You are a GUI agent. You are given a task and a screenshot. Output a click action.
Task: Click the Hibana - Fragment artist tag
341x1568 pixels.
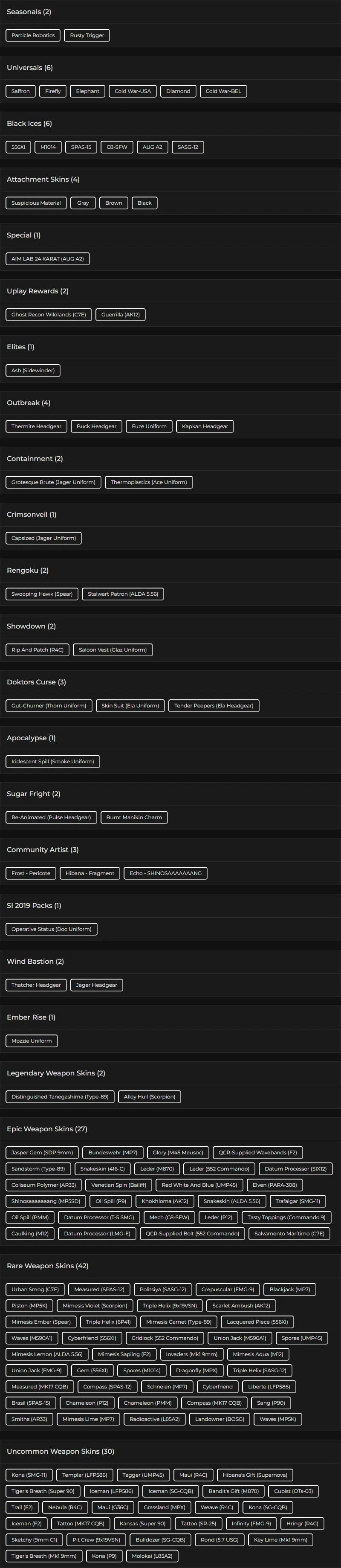point(90,873)
